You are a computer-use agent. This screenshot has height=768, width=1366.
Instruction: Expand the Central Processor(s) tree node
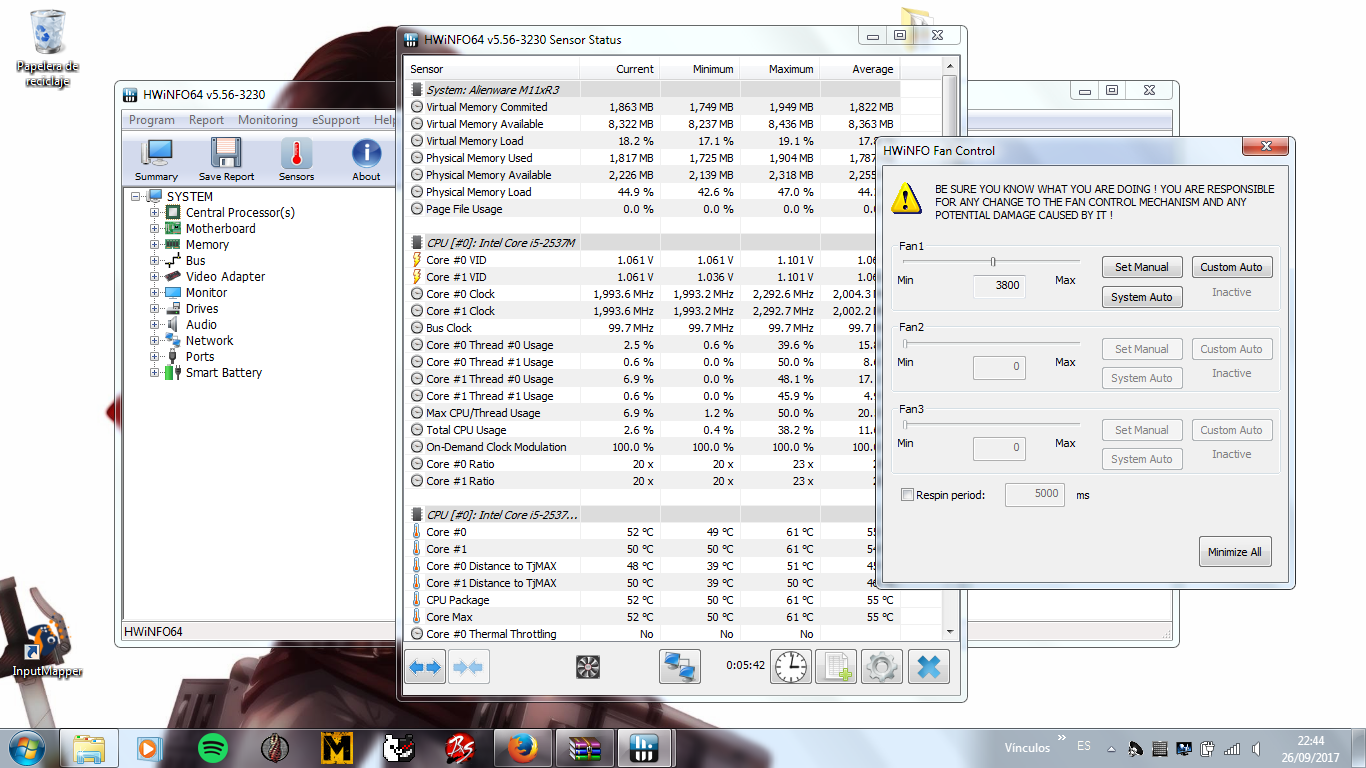pyautogui.click(x=155, y=212)
